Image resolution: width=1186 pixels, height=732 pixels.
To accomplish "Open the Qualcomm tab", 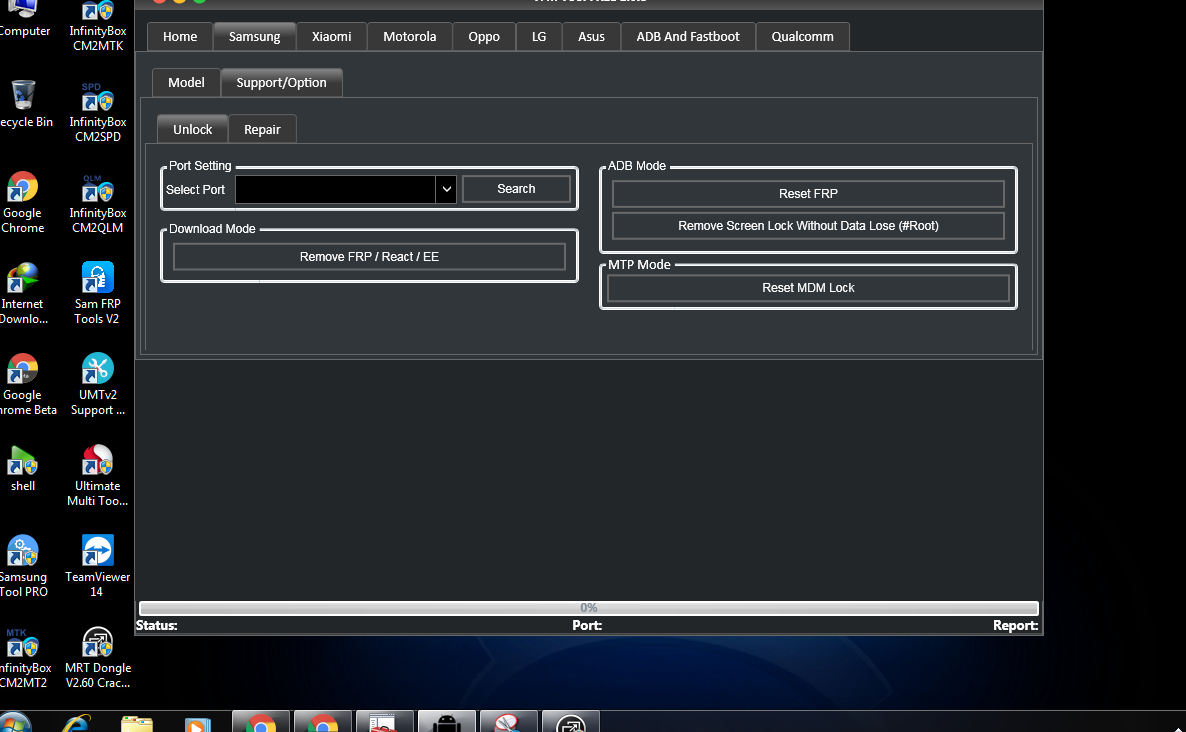I will click(x=803, y=36).
